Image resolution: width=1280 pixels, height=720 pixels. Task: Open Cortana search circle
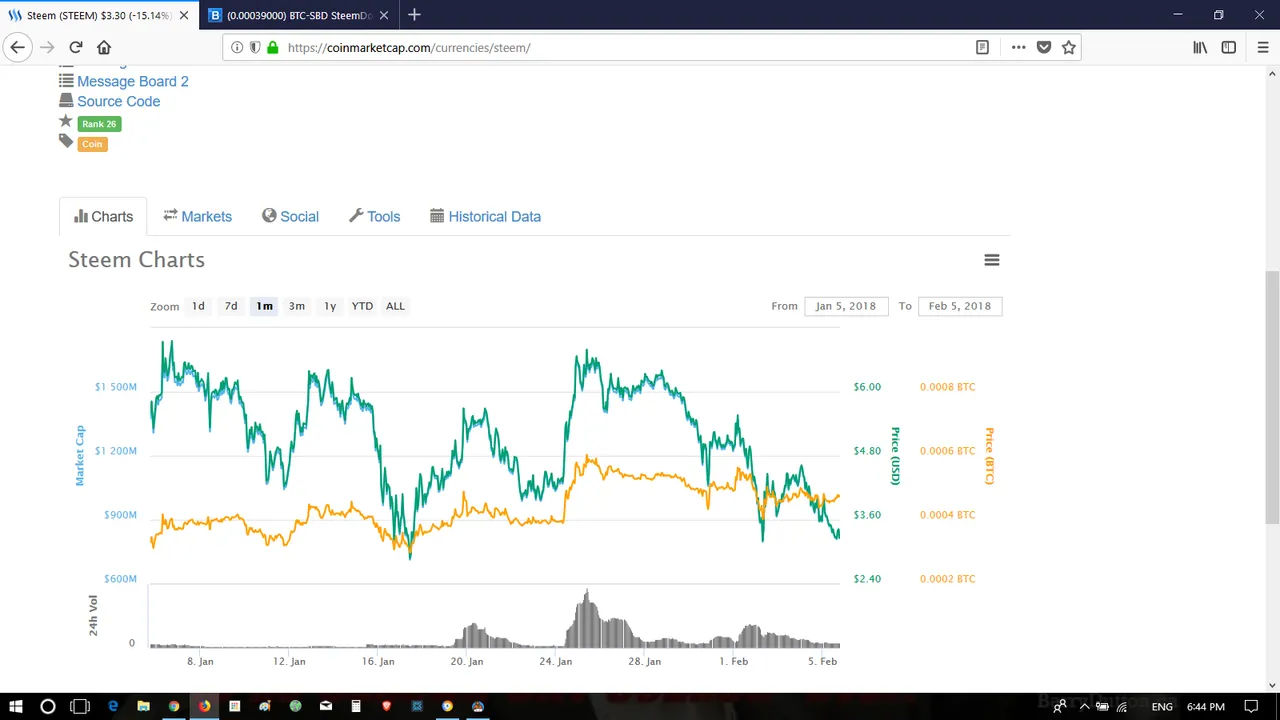pyautogui.click(x=47, y=706)
